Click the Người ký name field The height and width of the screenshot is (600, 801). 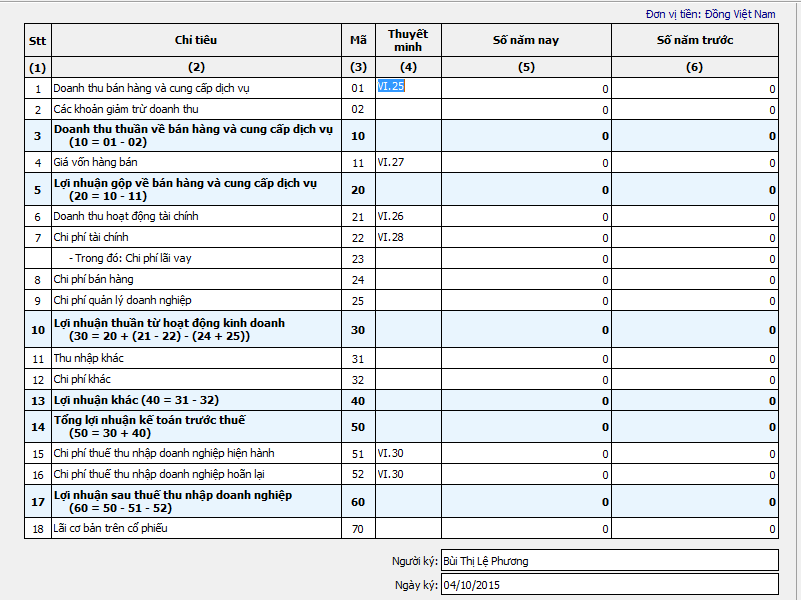tap(608, 561)
